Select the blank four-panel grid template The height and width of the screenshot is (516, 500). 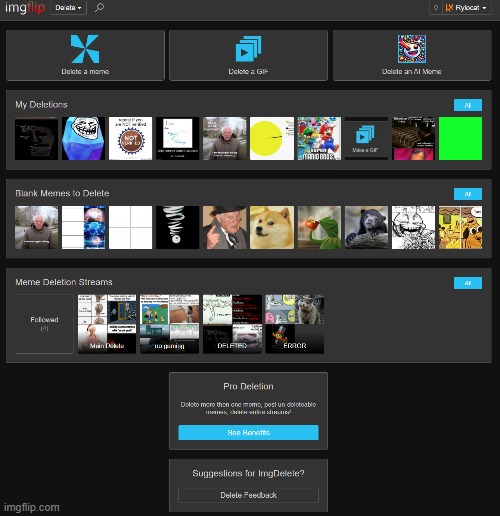[130, 227]
